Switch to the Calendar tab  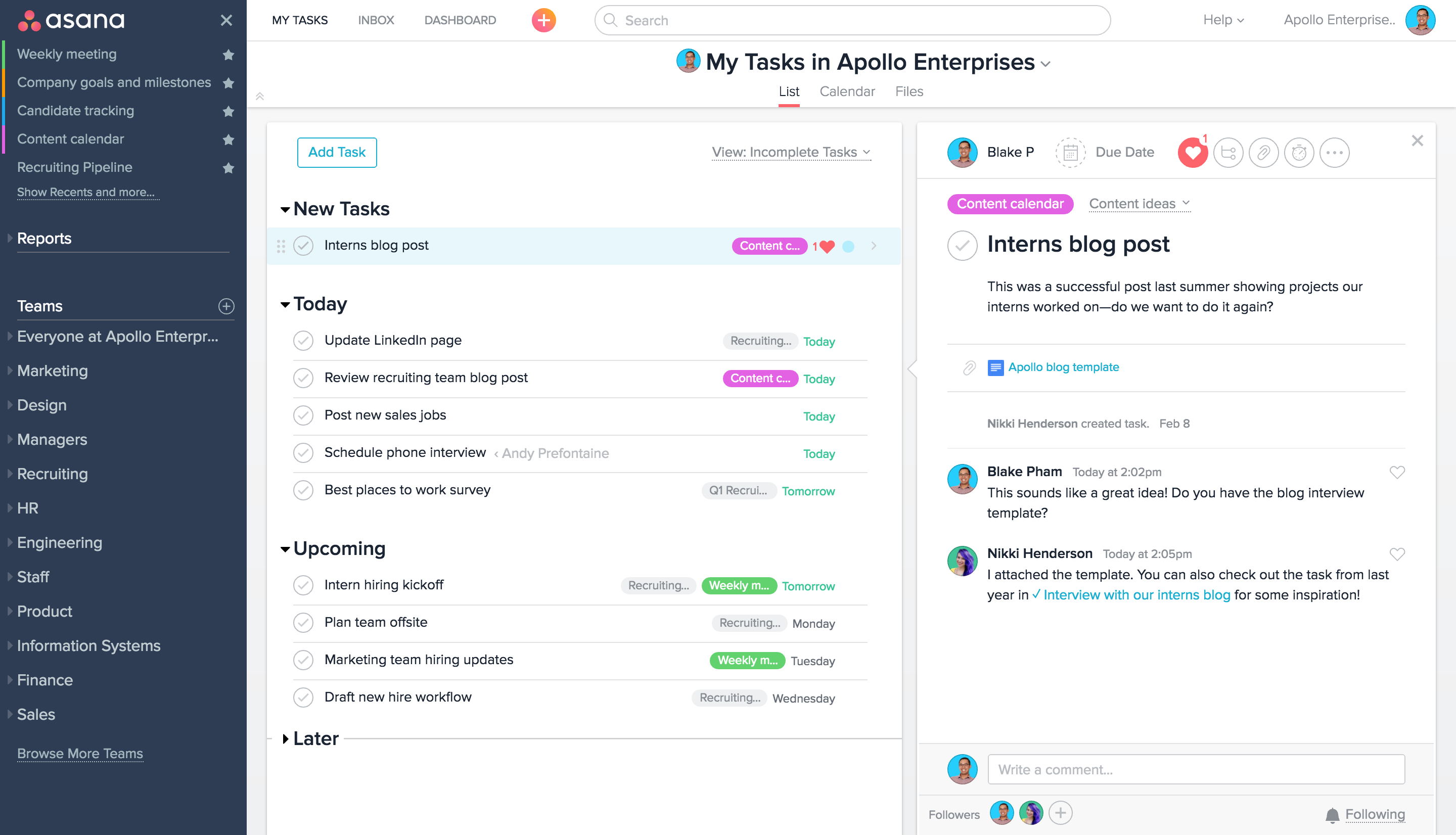(847, 92)
